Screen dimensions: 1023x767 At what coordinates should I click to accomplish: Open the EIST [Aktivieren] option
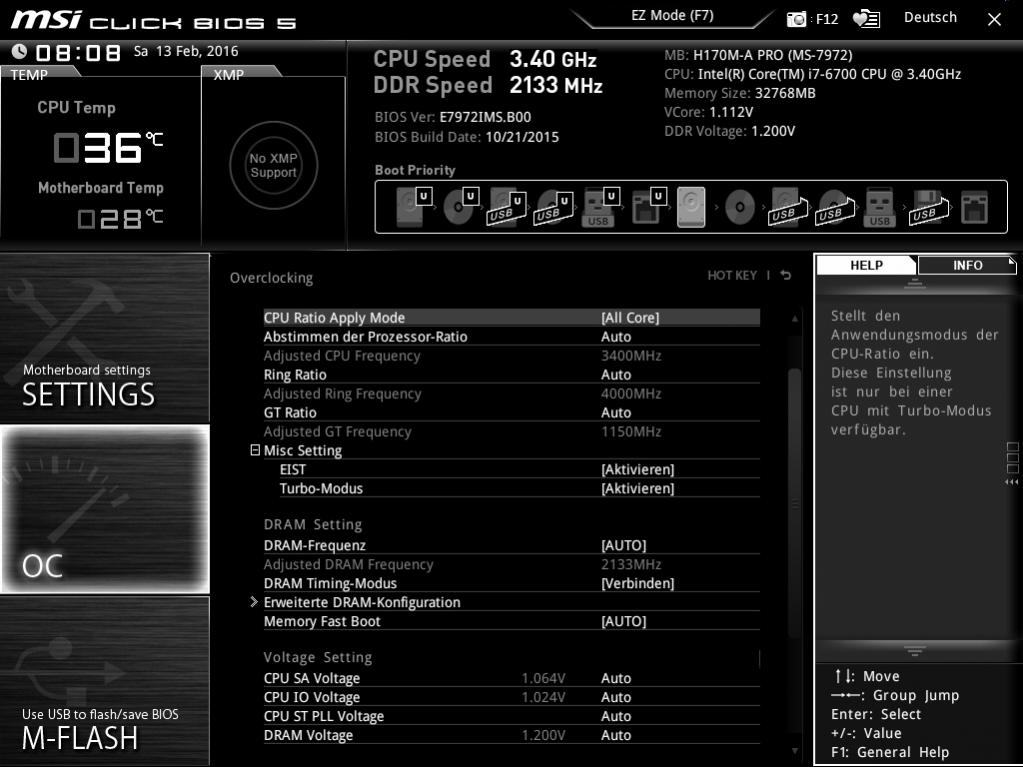[x=637, y=470]
